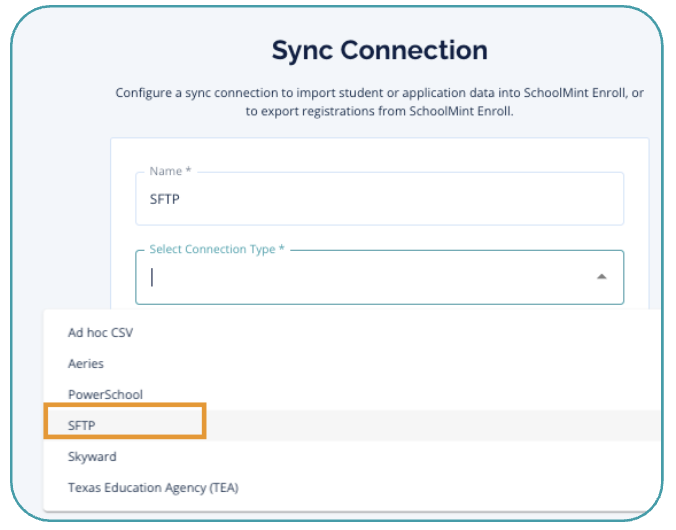This screenshot has width=676, height=530.
Task: Collapse the connection type dropdown arrow
Action: click(x=601, y=277)
